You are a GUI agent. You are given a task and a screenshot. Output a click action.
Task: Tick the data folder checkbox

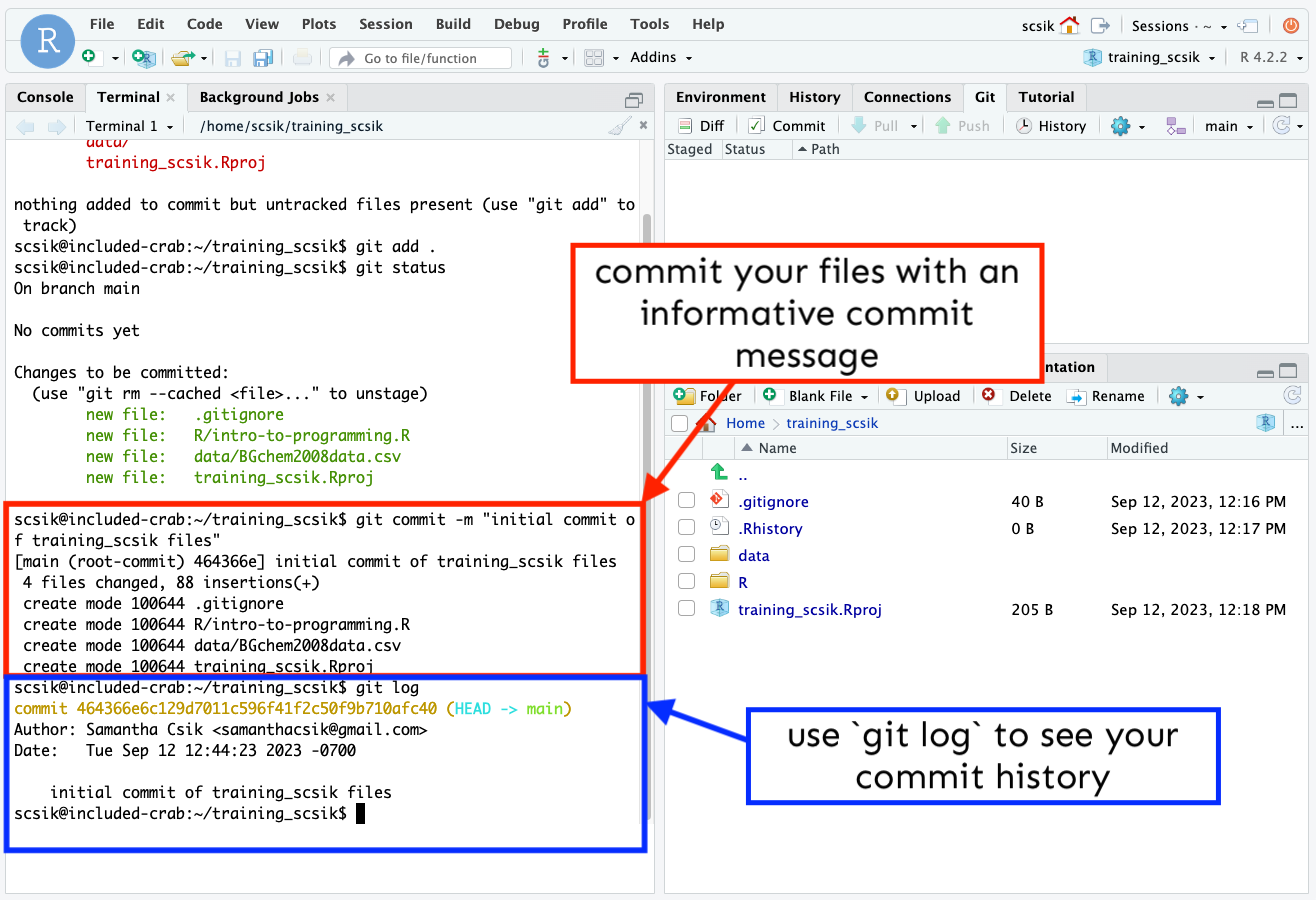coord(686,555)
